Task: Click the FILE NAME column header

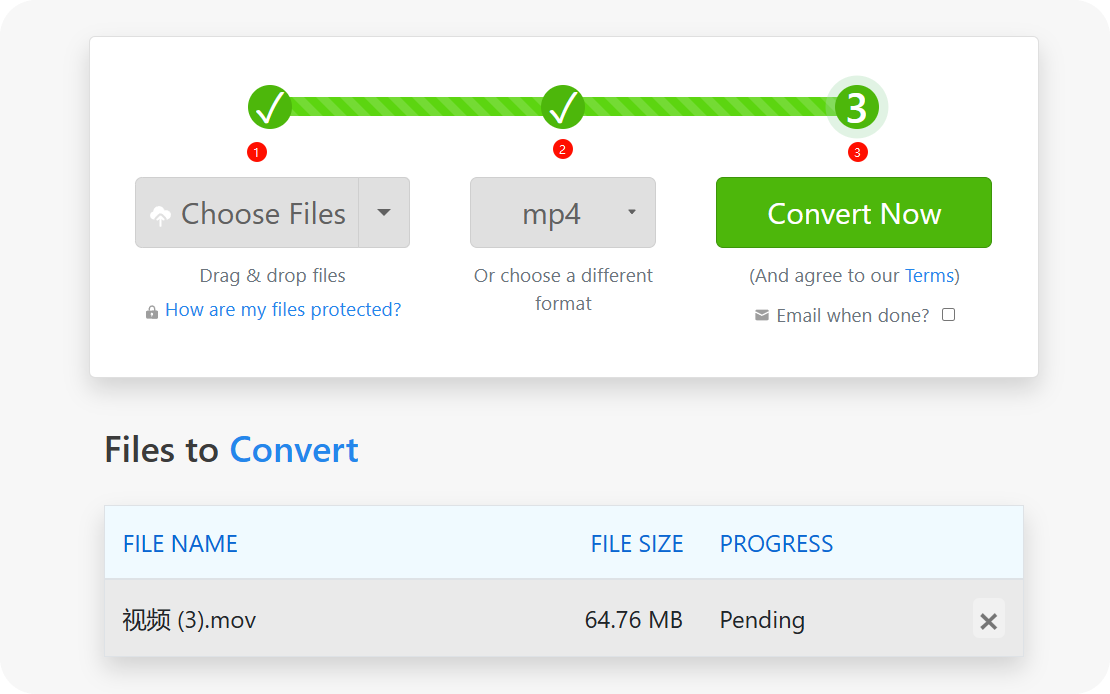Action: tap(181, 544)
